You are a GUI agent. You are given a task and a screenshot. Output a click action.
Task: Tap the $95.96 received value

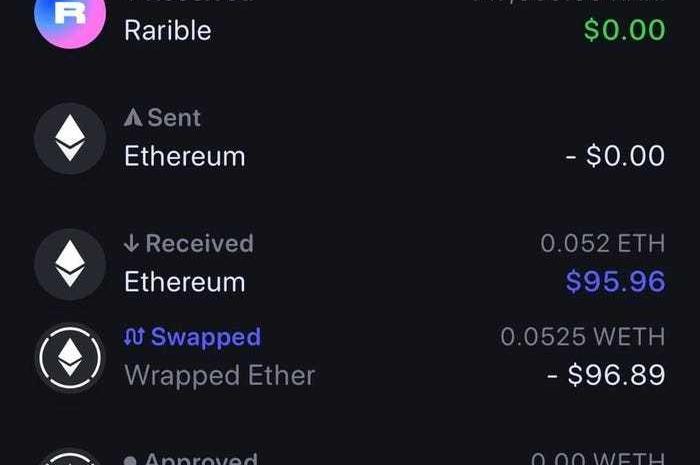(615, 282)
